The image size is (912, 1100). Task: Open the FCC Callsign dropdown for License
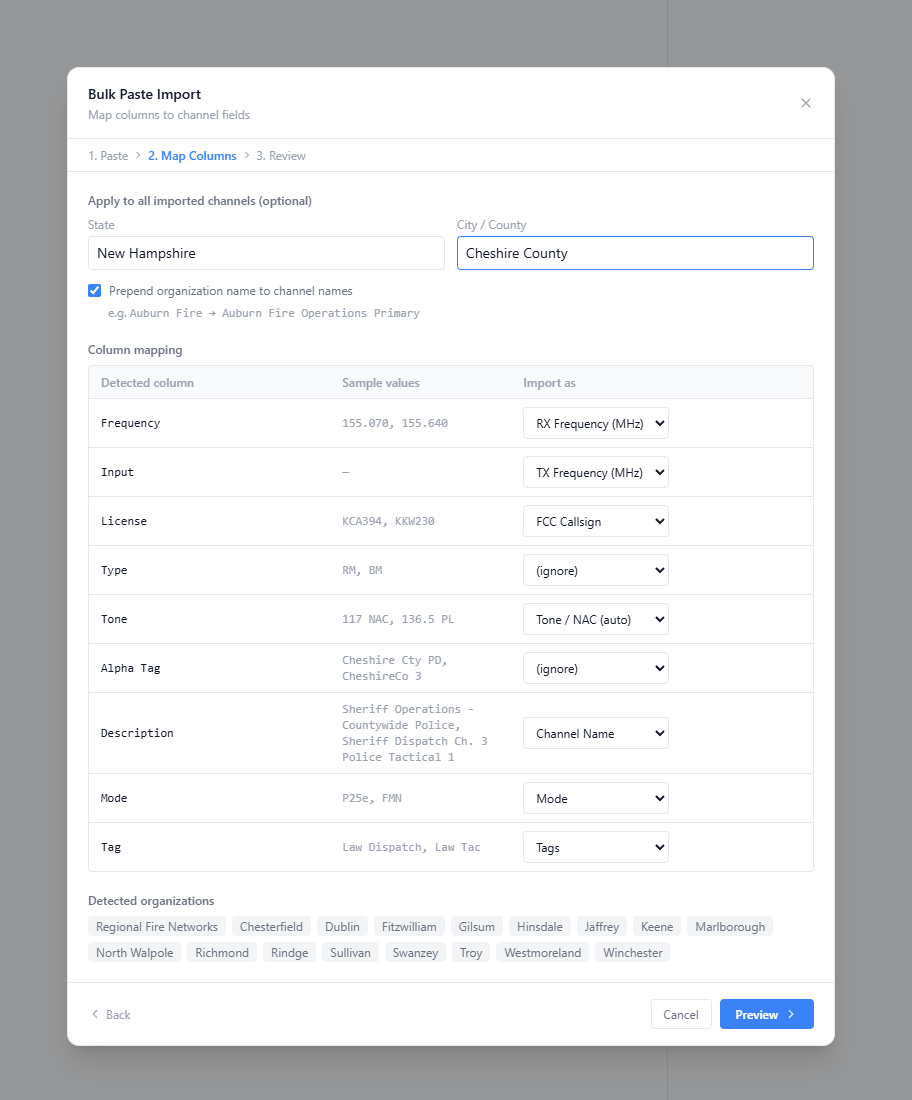(x=595, y=521)
